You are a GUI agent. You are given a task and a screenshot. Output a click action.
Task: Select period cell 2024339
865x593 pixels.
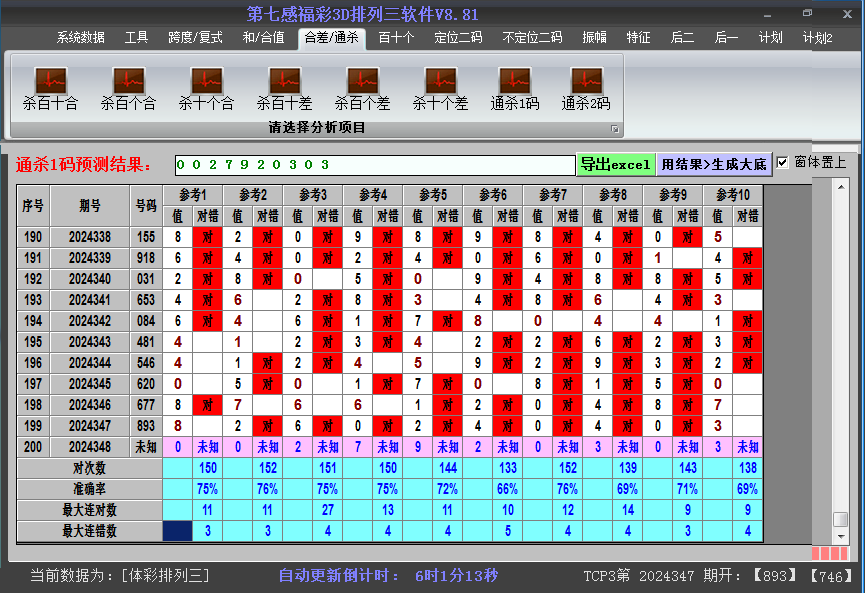(90, 258)
